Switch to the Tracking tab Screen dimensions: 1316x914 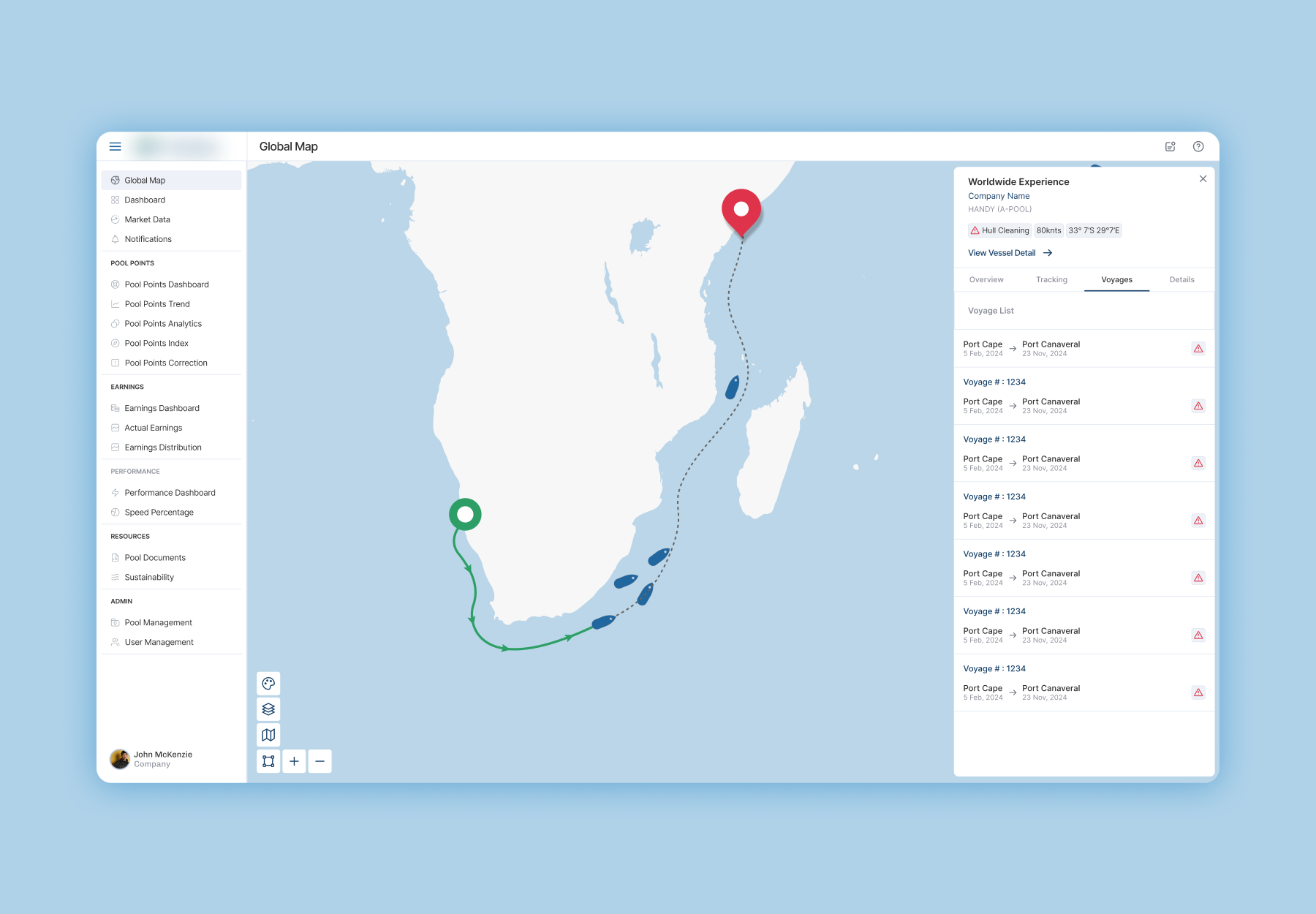click(x=1051, y=280)
